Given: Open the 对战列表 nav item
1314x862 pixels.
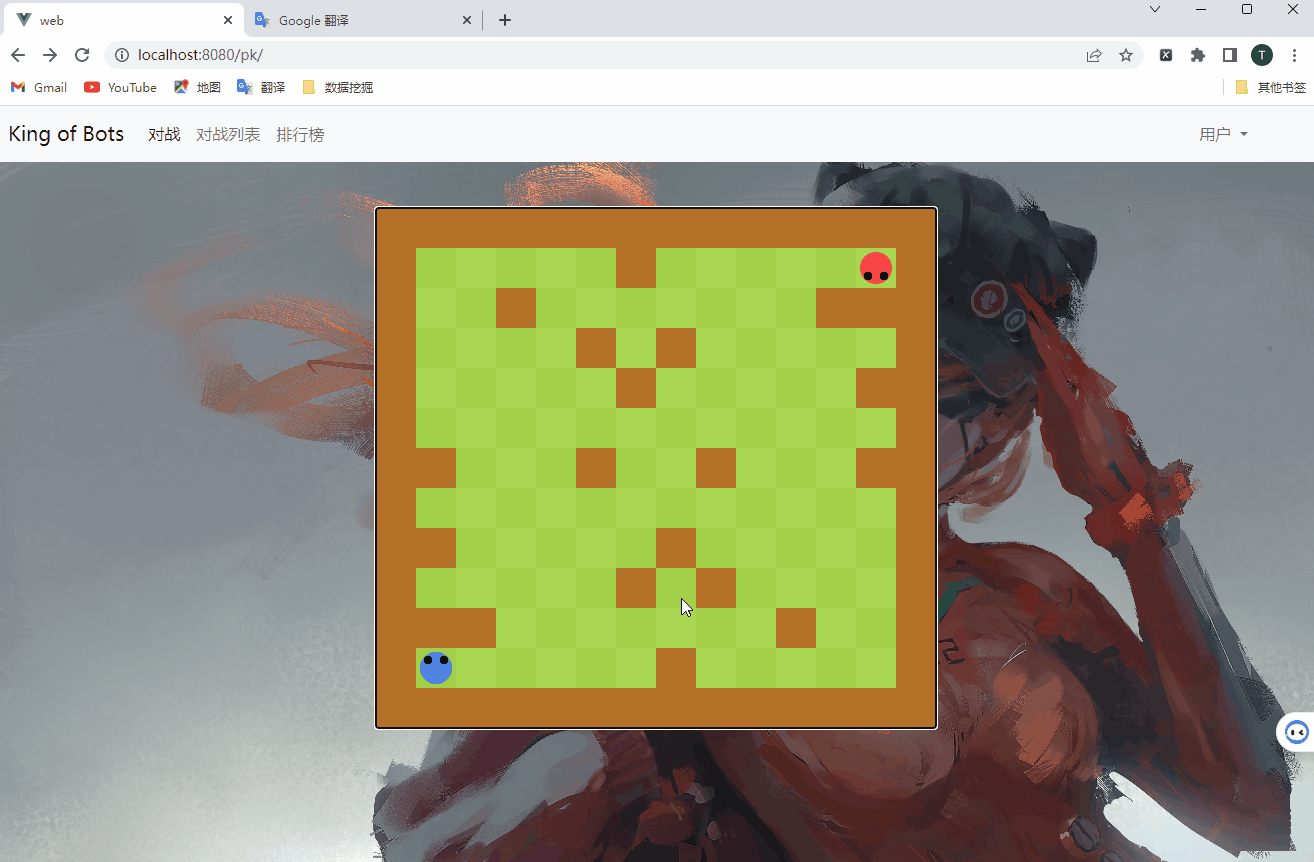Looking at the screenshot, I should pyautogui.click(x=228, y=134).
